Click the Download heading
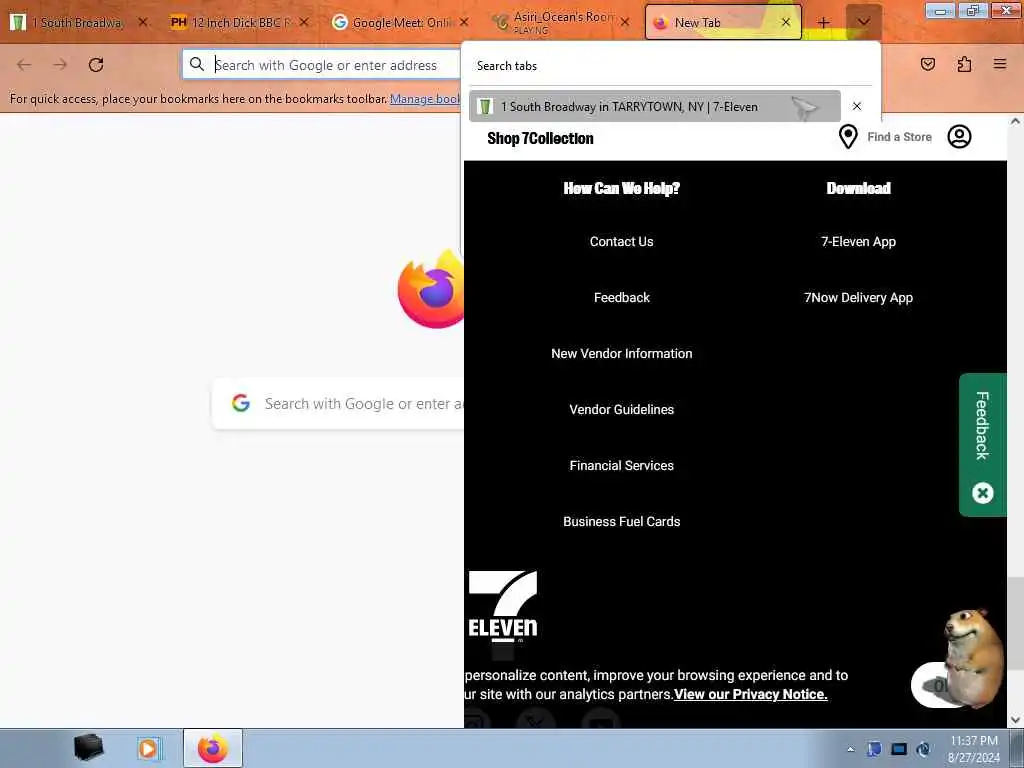This screenshot has width=1024, height=768. [858, 188]
